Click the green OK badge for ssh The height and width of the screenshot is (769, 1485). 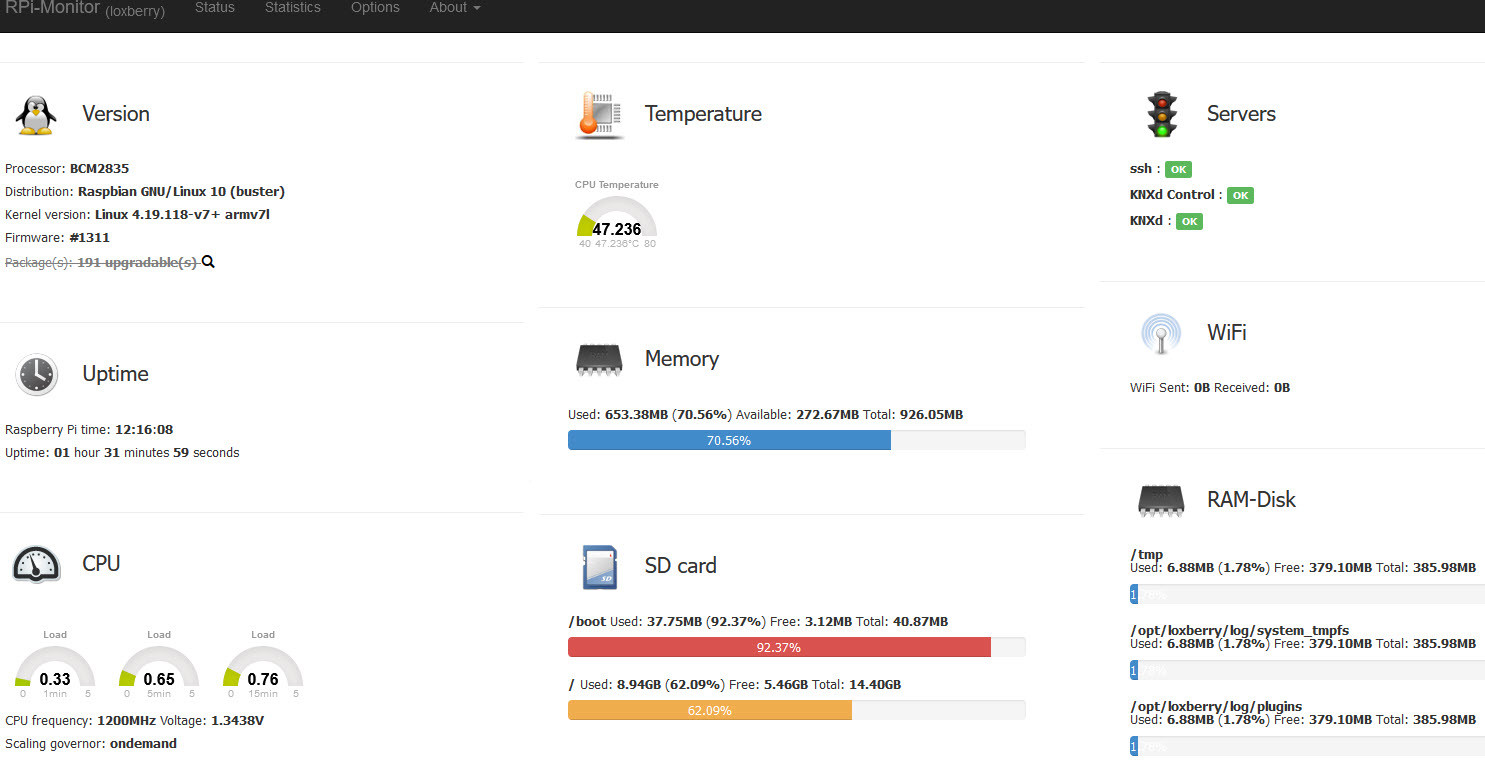(1178, 170)
